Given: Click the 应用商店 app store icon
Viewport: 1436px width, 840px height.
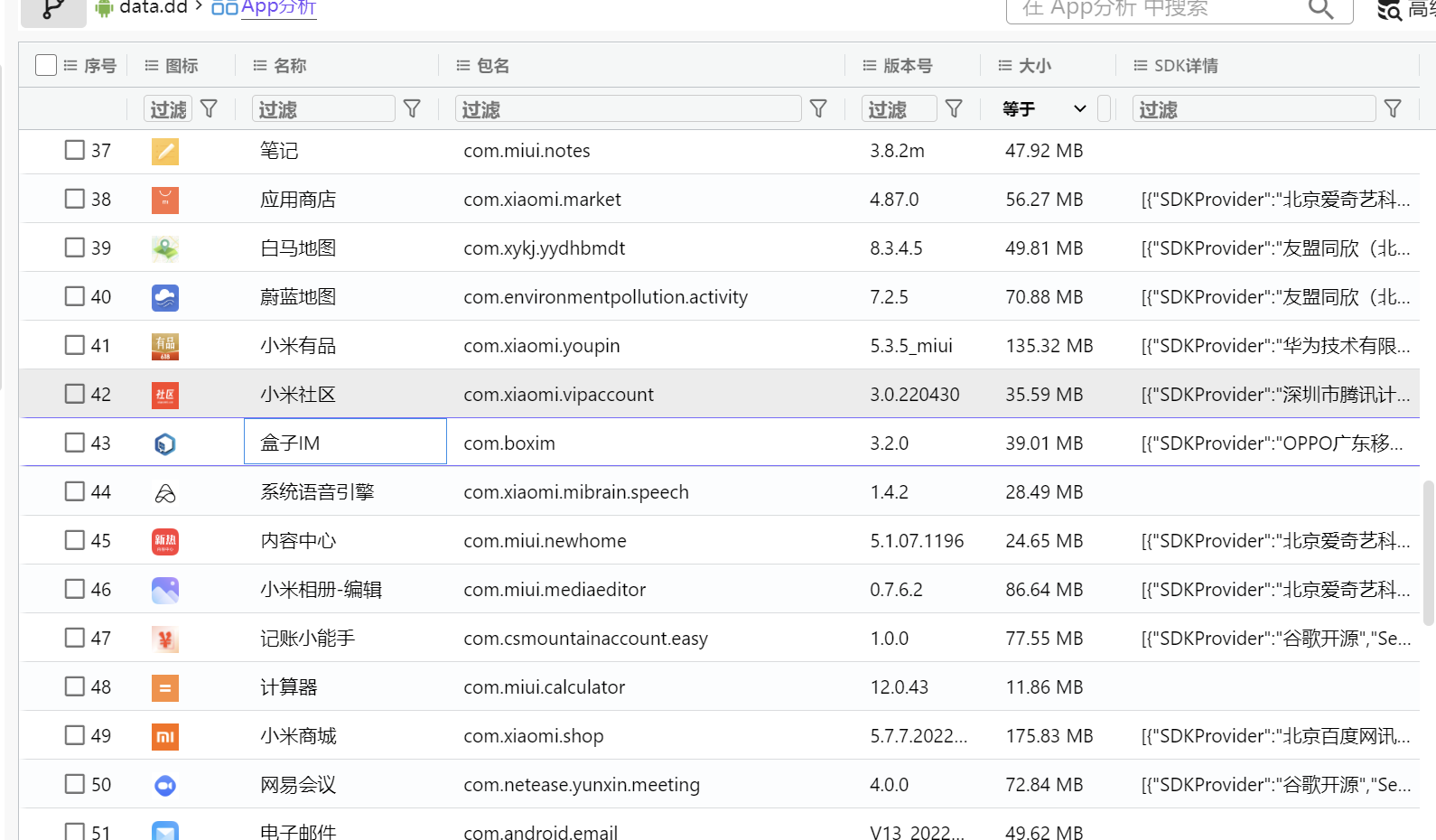Looking at the screenshot, I should (165, 200).
